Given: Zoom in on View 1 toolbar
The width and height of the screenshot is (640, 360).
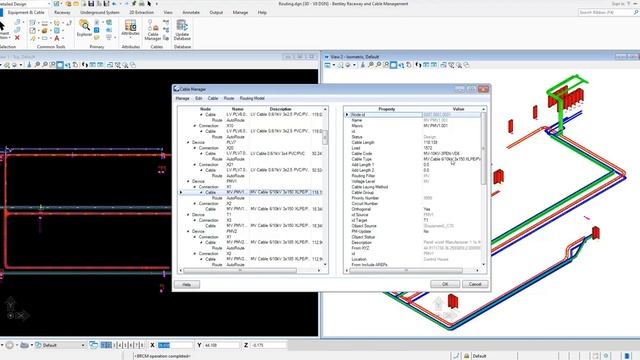Looking at the screenshot, I should (37, 65).
